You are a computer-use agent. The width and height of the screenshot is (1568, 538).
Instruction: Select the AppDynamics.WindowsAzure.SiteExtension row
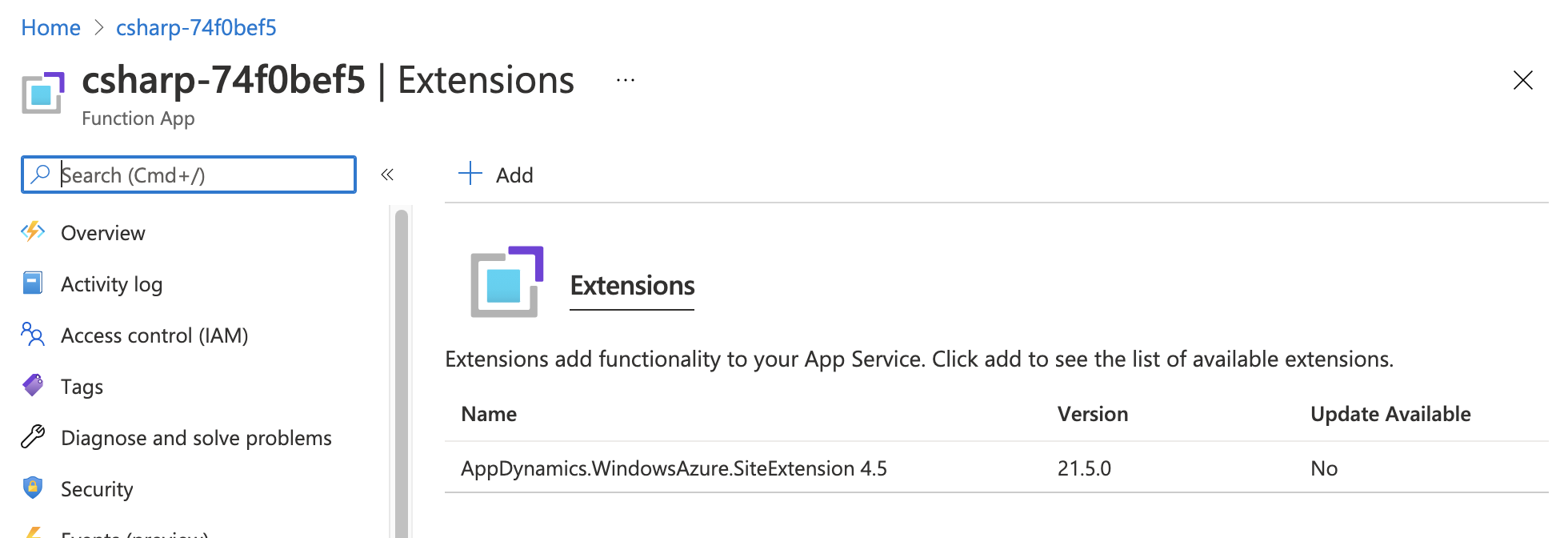coord(674,468)
